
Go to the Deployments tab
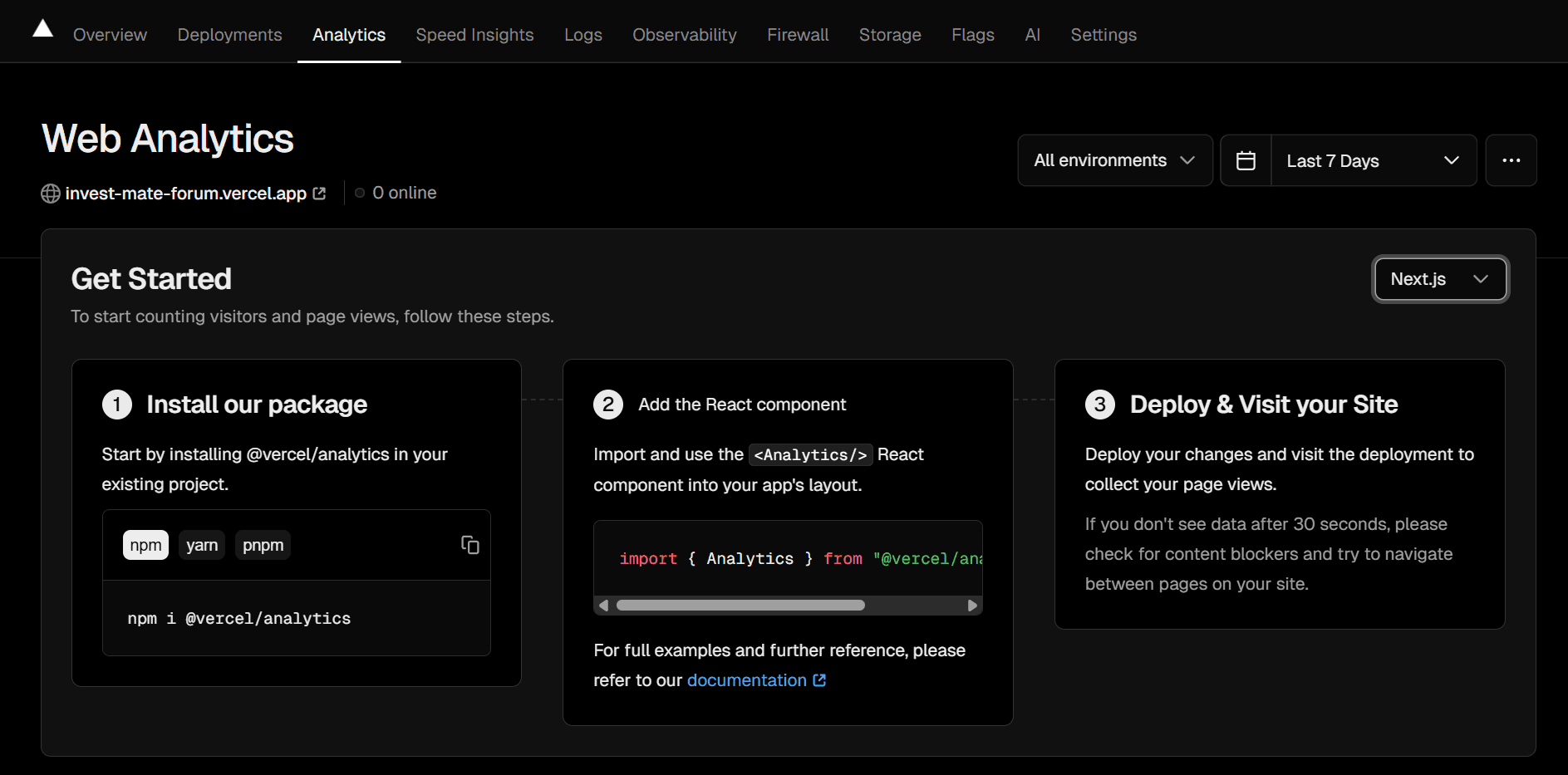[229, 35]
